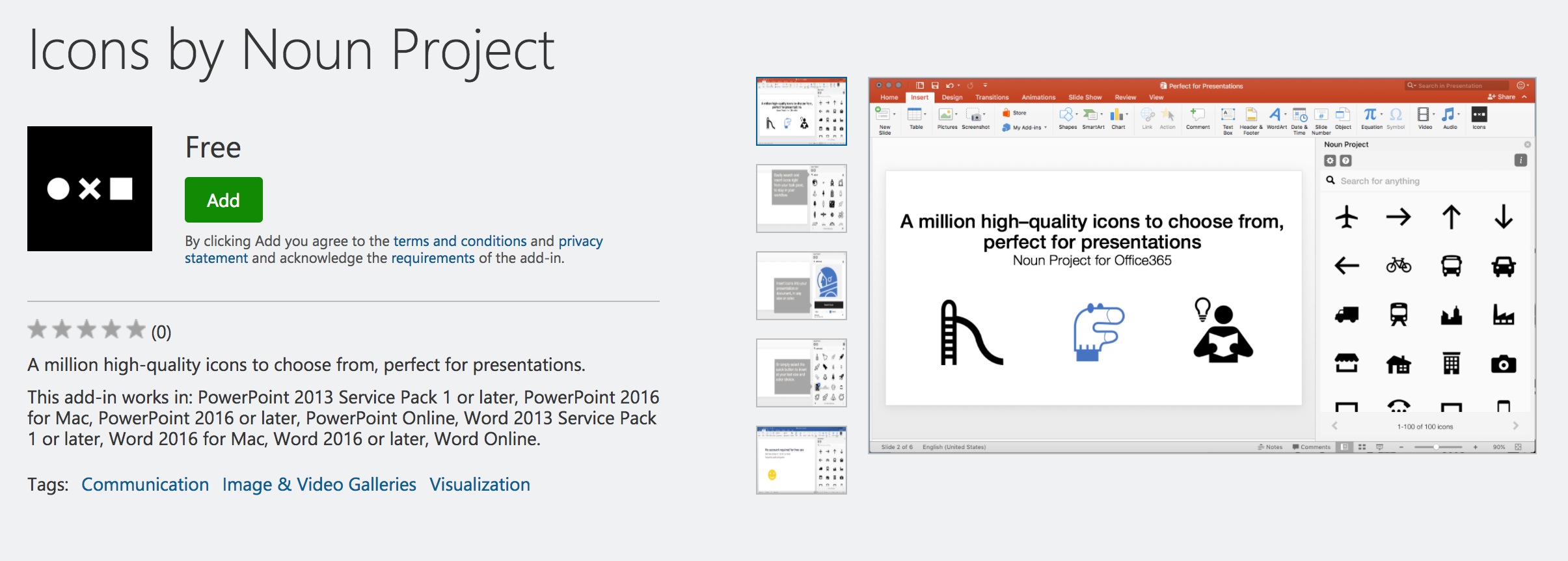Click the zoom in plus button
The height and width of the screenshot is (561, 1568).
pyautogui.click(x=1475, y=447)
